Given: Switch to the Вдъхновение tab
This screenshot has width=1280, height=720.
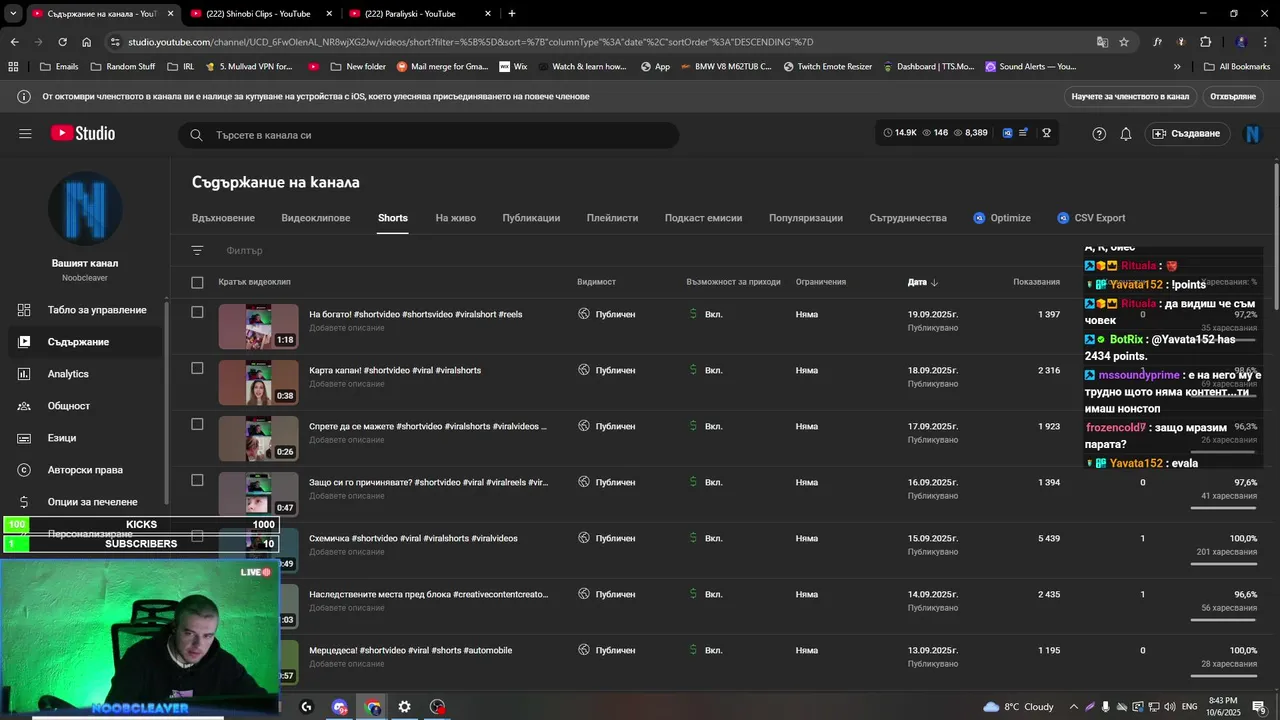Looking at the screenshot, I should tap(223, 218).
